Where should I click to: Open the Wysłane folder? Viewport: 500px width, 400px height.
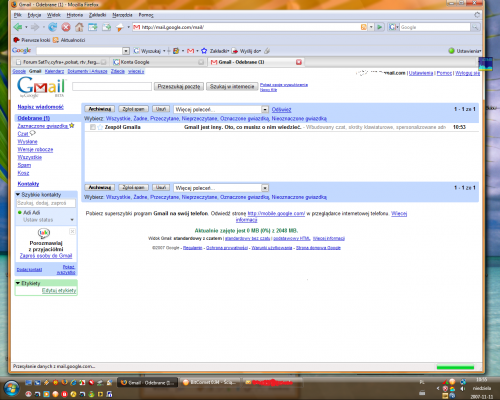(x=27, y=142)
